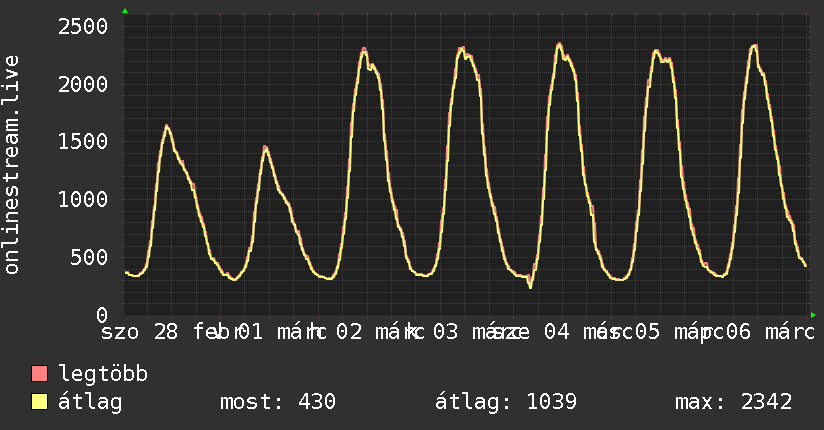Click the 'átlag: 1039' average value
This screenshot has width=824, height=430.
tap(506, 402)
